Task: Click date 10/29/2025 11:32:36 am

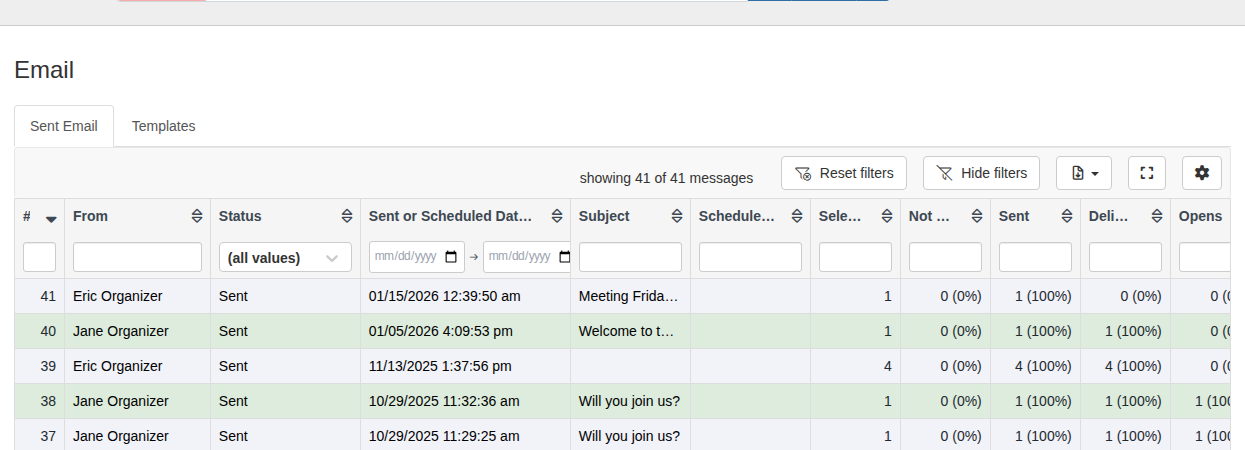Action: point(444,401)
